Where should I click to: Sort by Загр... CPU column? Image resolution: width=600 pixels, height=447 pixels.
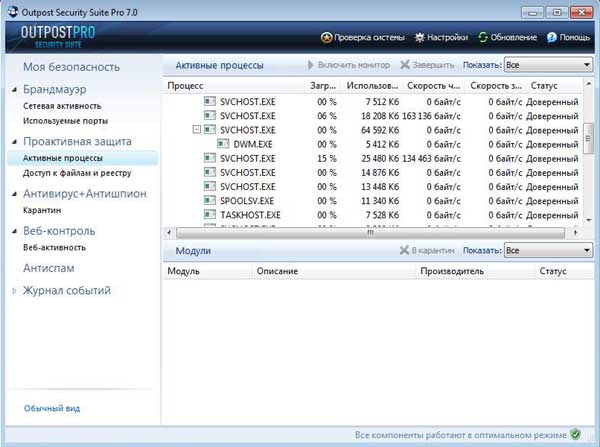[323, 86]
